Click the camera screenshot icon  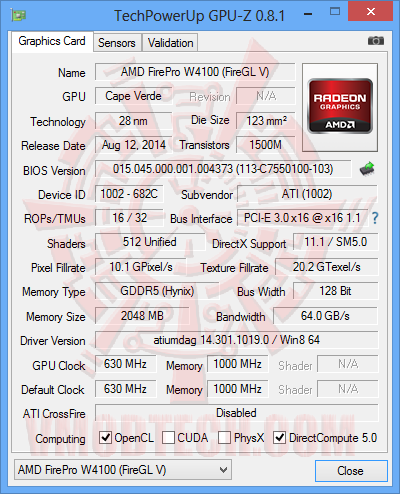[x=376, y=41]
